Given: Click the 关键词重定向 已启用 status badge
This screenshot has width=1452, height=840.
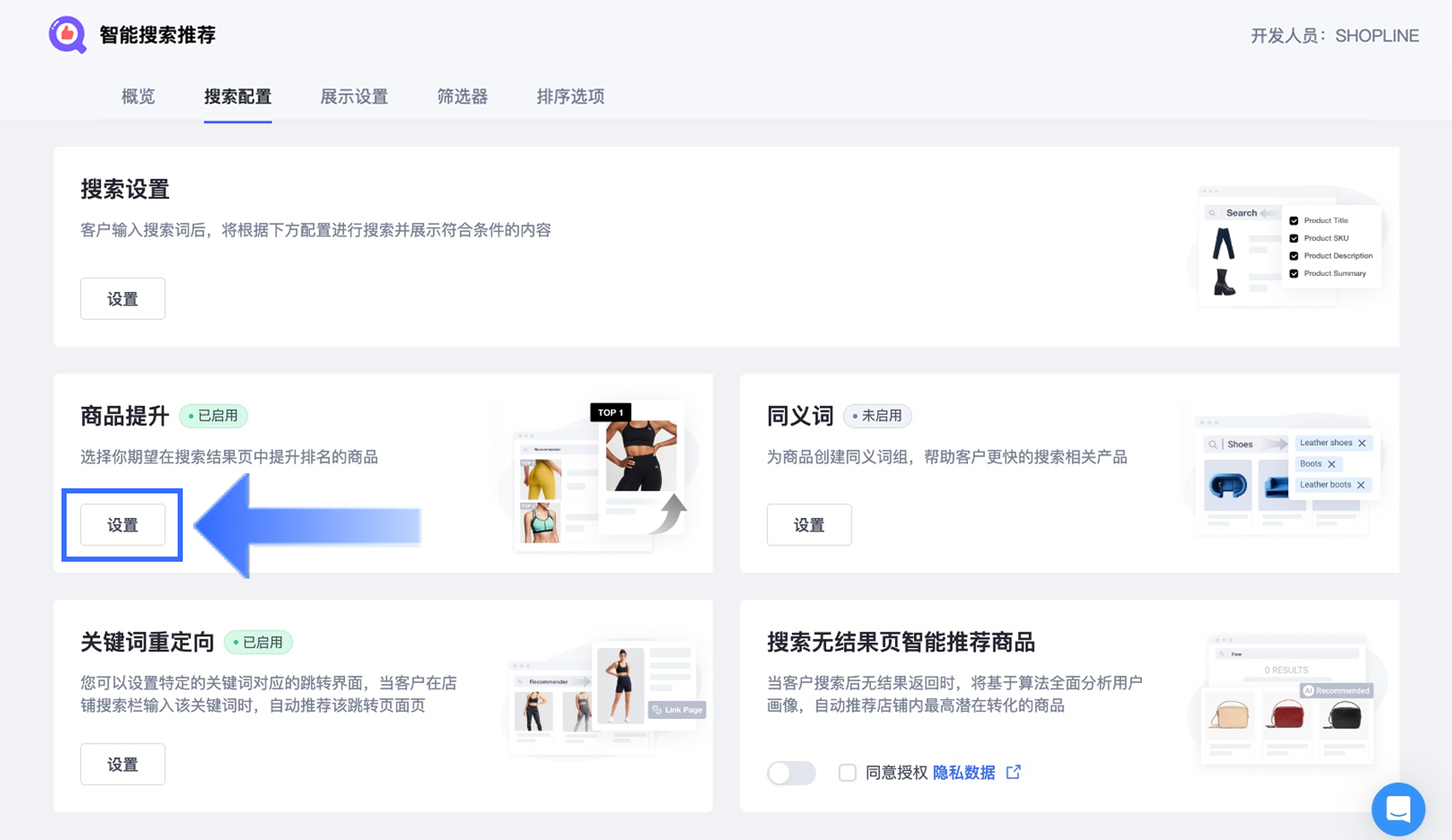Looking at the screenshot, I should 258,642.
